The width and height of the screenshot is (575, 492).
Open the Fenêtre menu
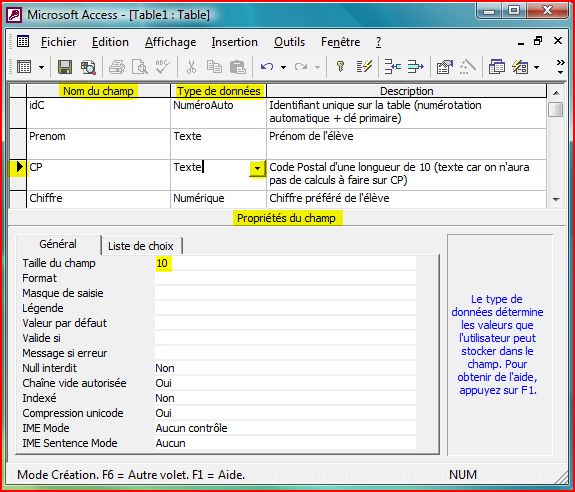pos(340,42)
